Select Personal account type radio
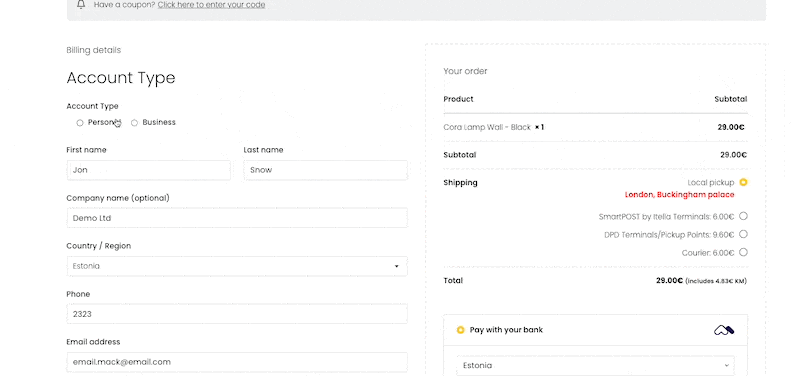 tap(80, 123)
